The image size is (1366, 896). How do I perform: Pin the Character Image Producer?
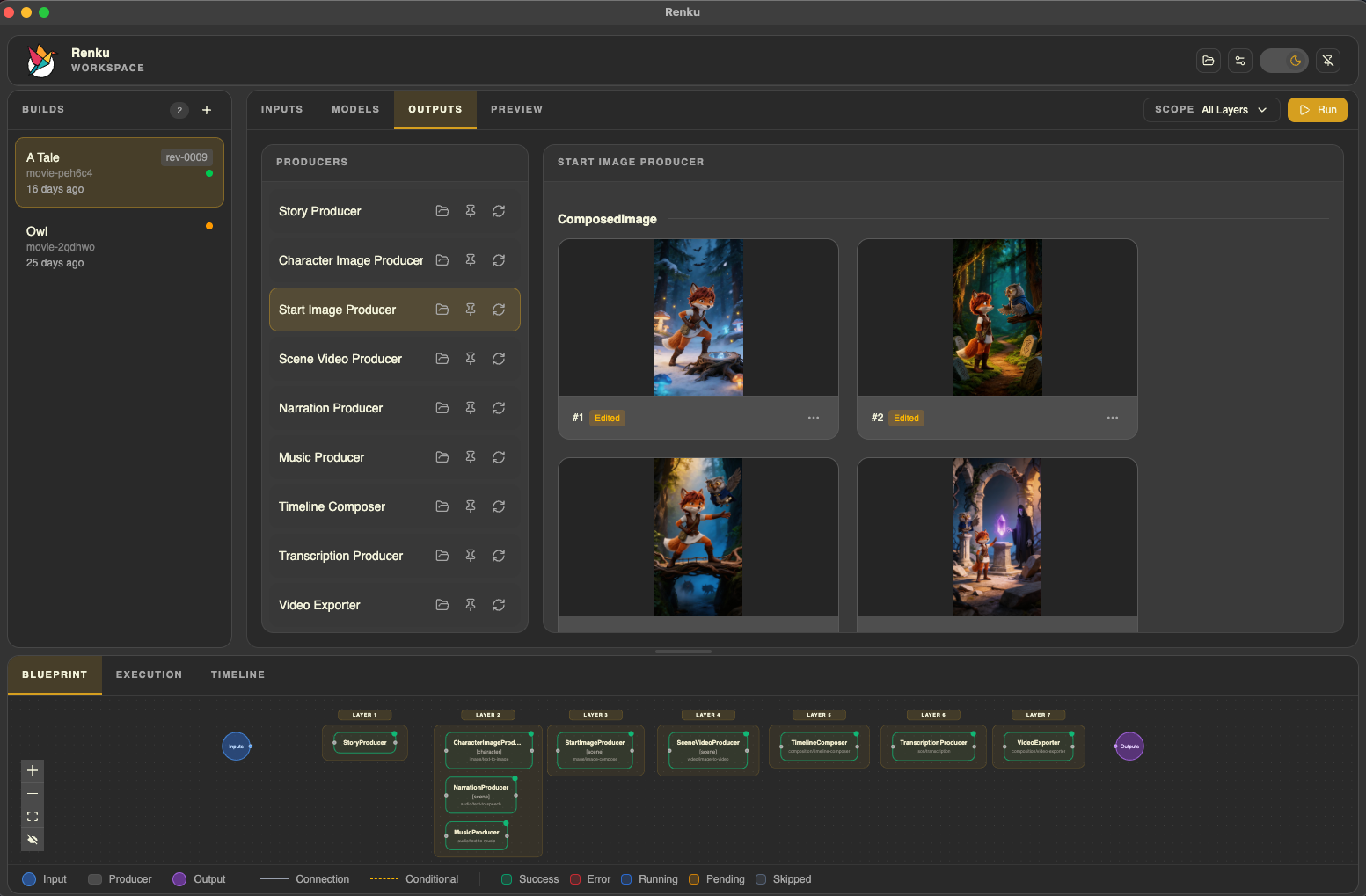tap(471, 260)
